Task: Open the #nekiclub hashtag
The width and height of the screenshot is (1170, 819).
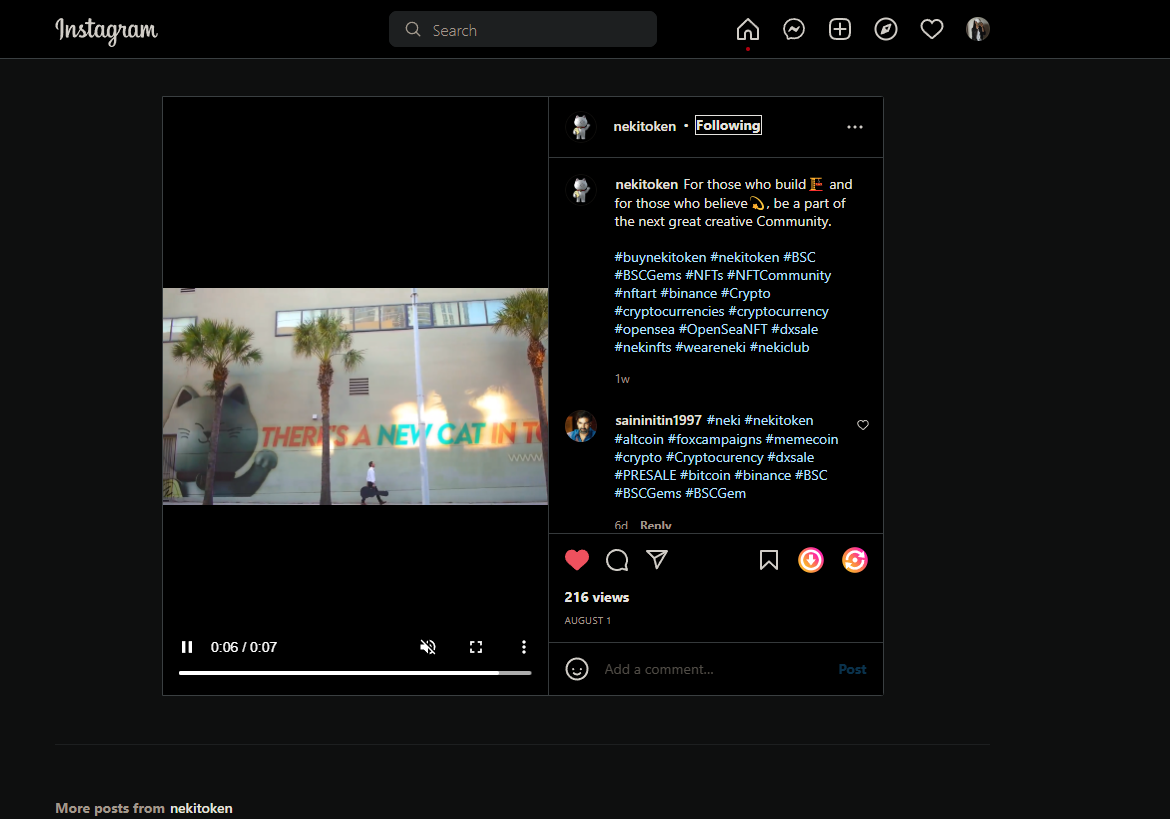Action: click(x=780, y=347)
